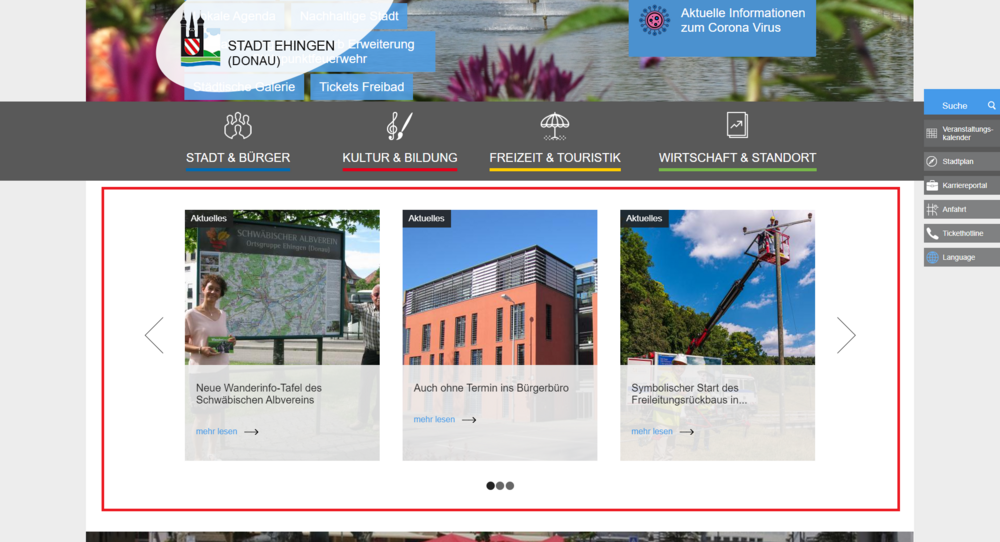Click mehr lesen under Bürgerbüro article
Screen dimensions: 1000x542
click(434, 420)
